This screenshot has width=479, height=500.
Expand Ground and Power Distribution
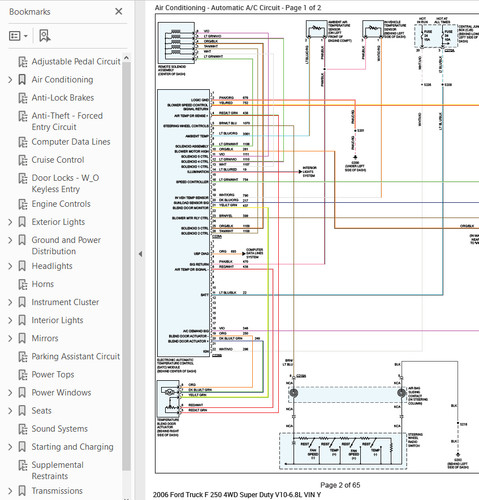10,240
